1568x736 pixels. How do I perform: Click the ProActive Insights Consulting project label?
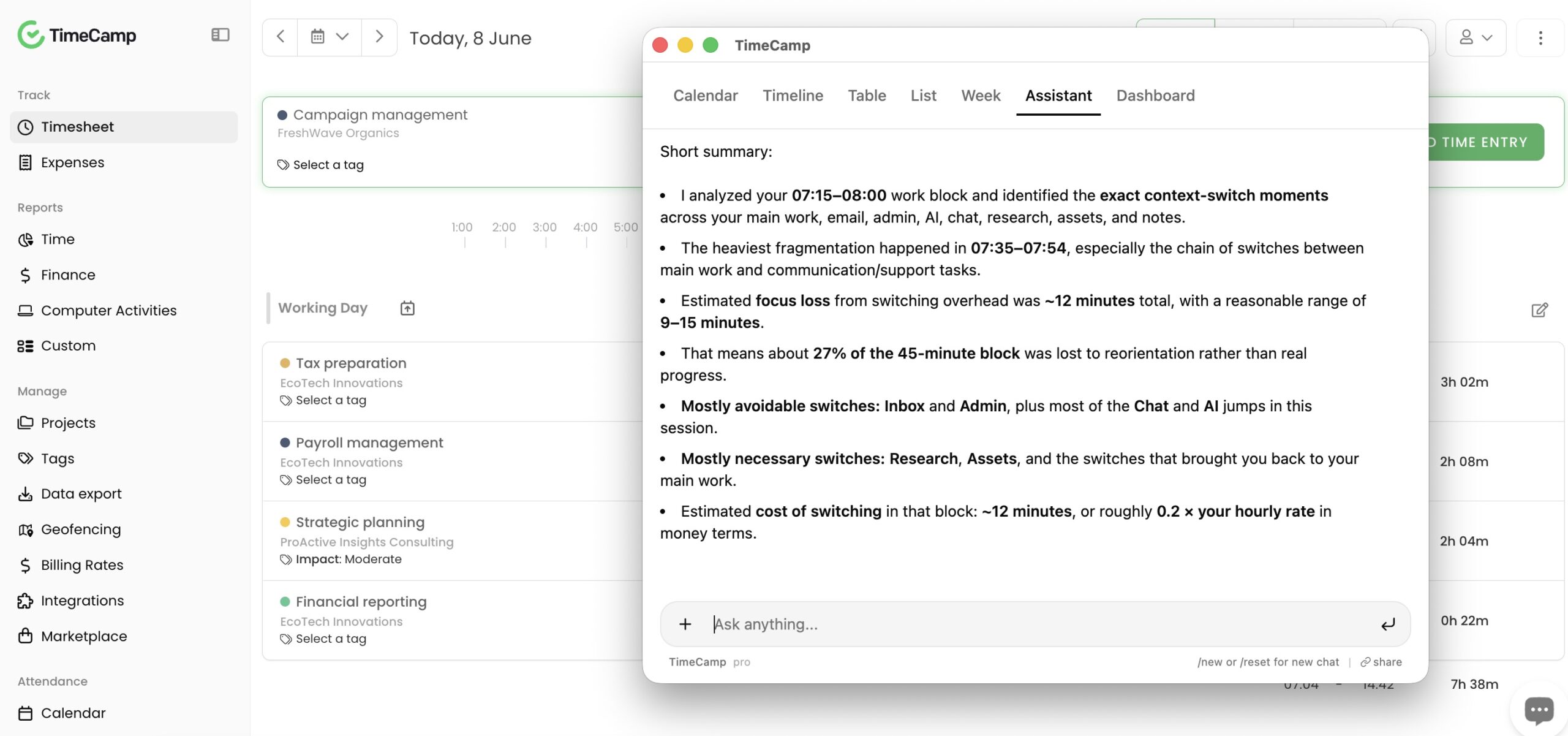click(x=367, y=542)
